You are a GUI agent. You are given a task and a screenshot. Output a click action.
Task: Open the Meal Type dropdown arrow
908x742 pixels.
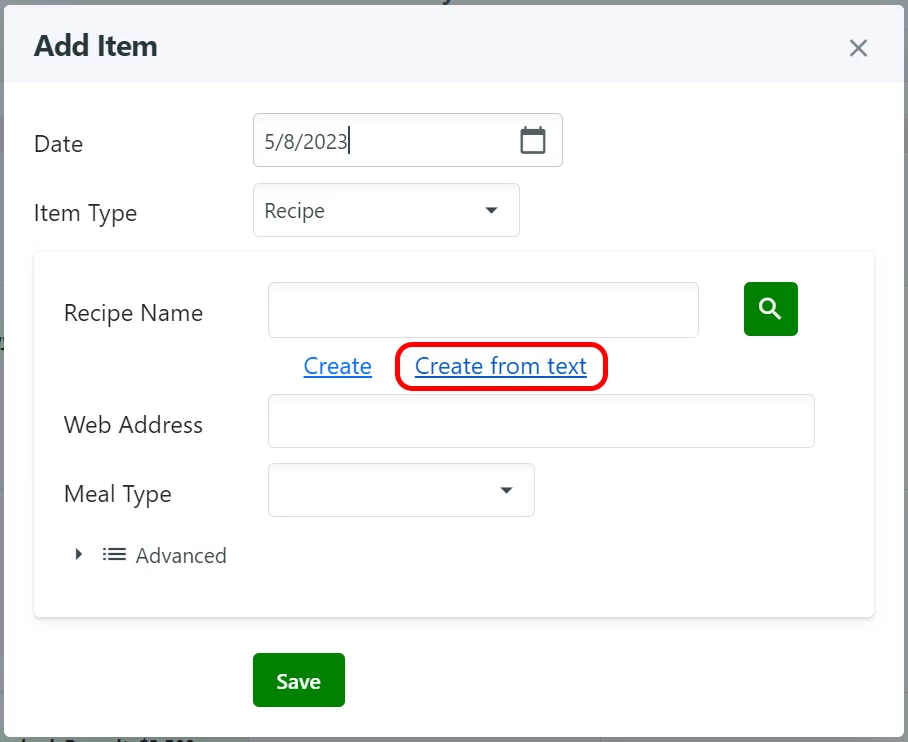[x=506, y=490]
